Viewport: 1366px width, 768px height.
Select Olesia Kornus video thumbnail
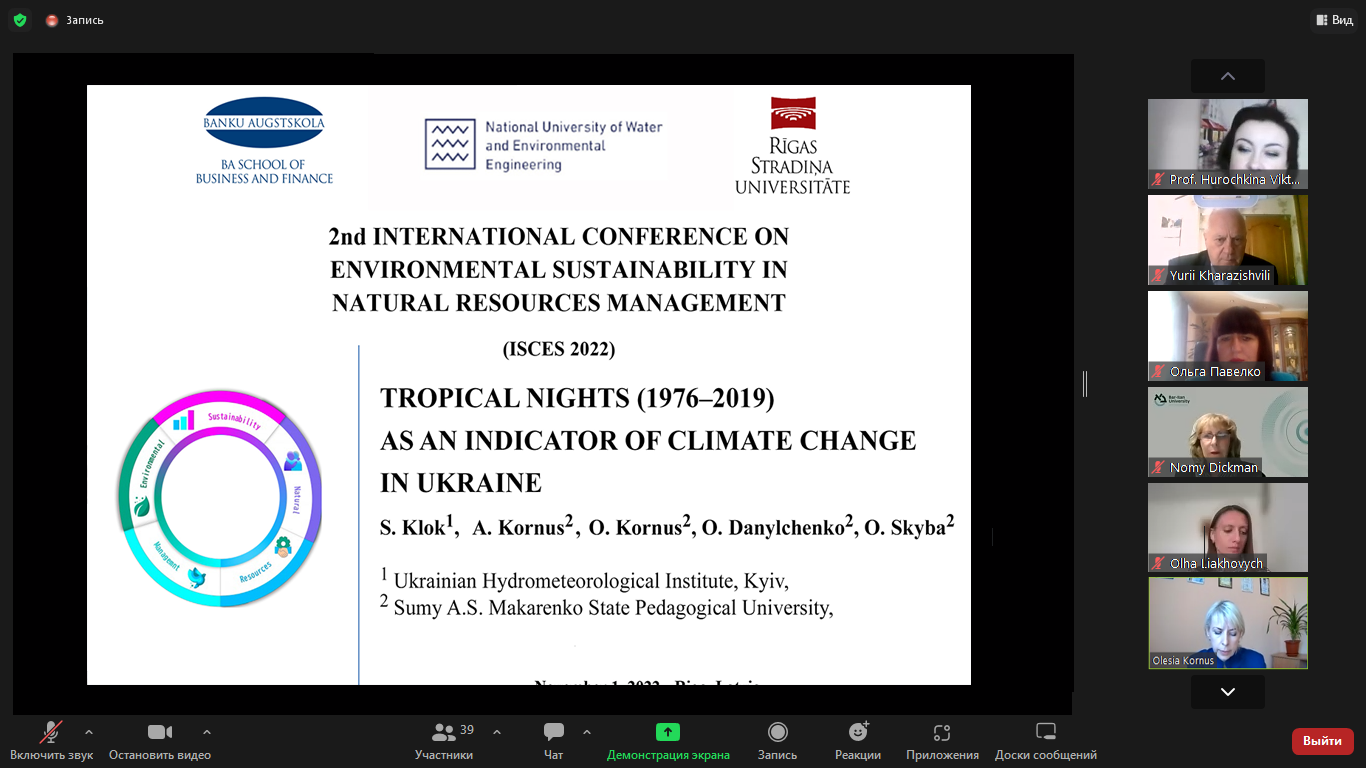[x=1227, y=622]
